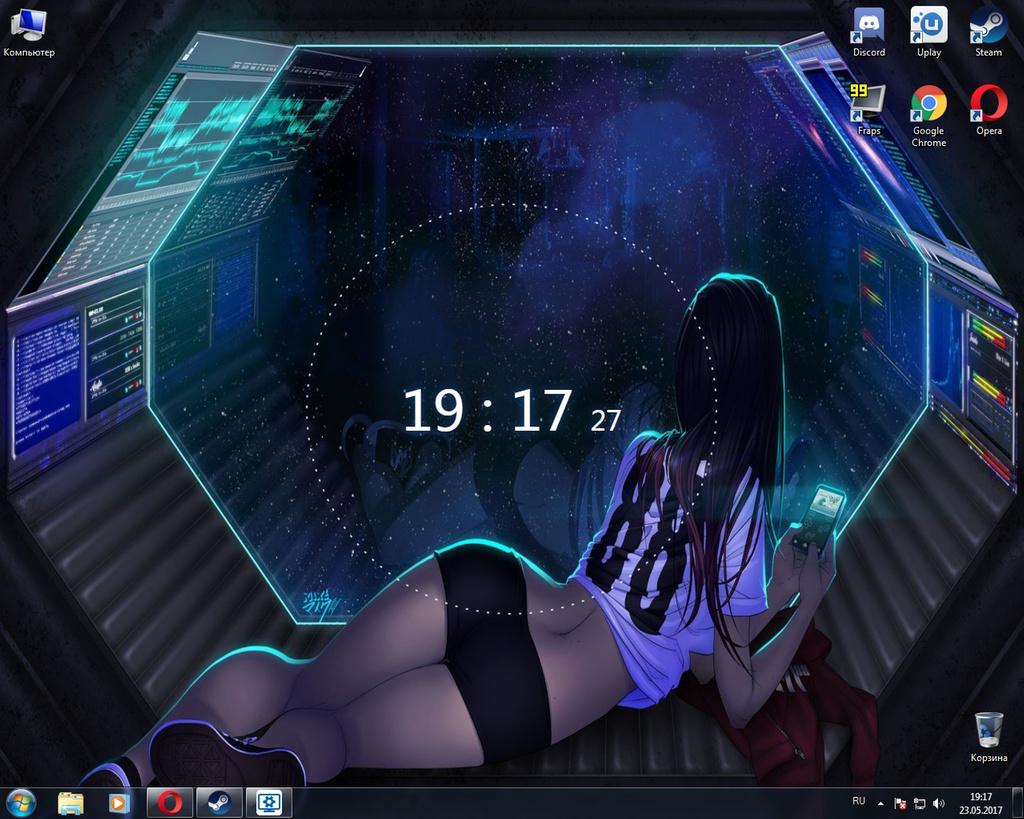1024x819 pixels.
Task: Open the monitor-gear app in the taskbar
Action: click(x=269, y=803)
